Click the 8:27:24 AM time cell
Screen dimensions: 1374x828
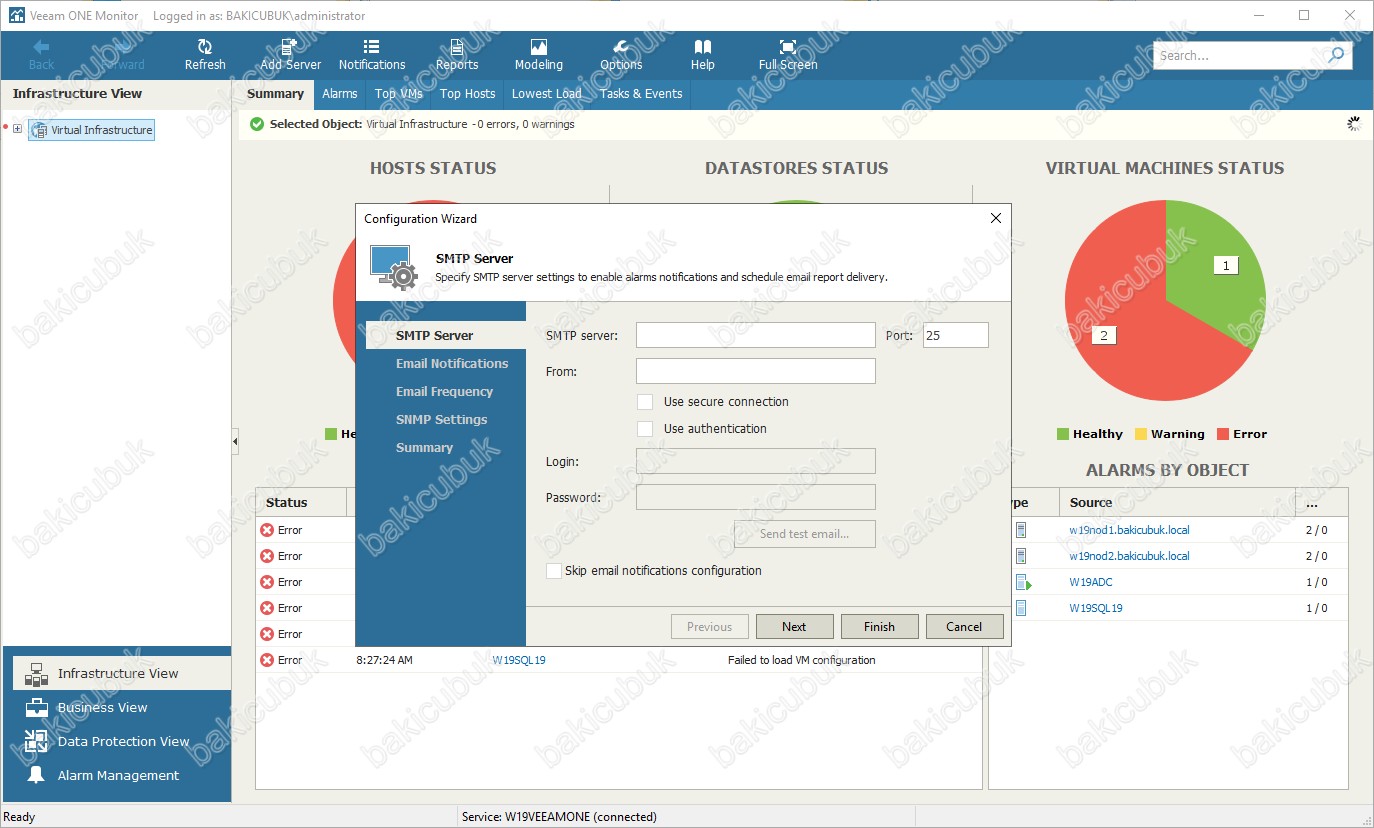coord(384,660)
